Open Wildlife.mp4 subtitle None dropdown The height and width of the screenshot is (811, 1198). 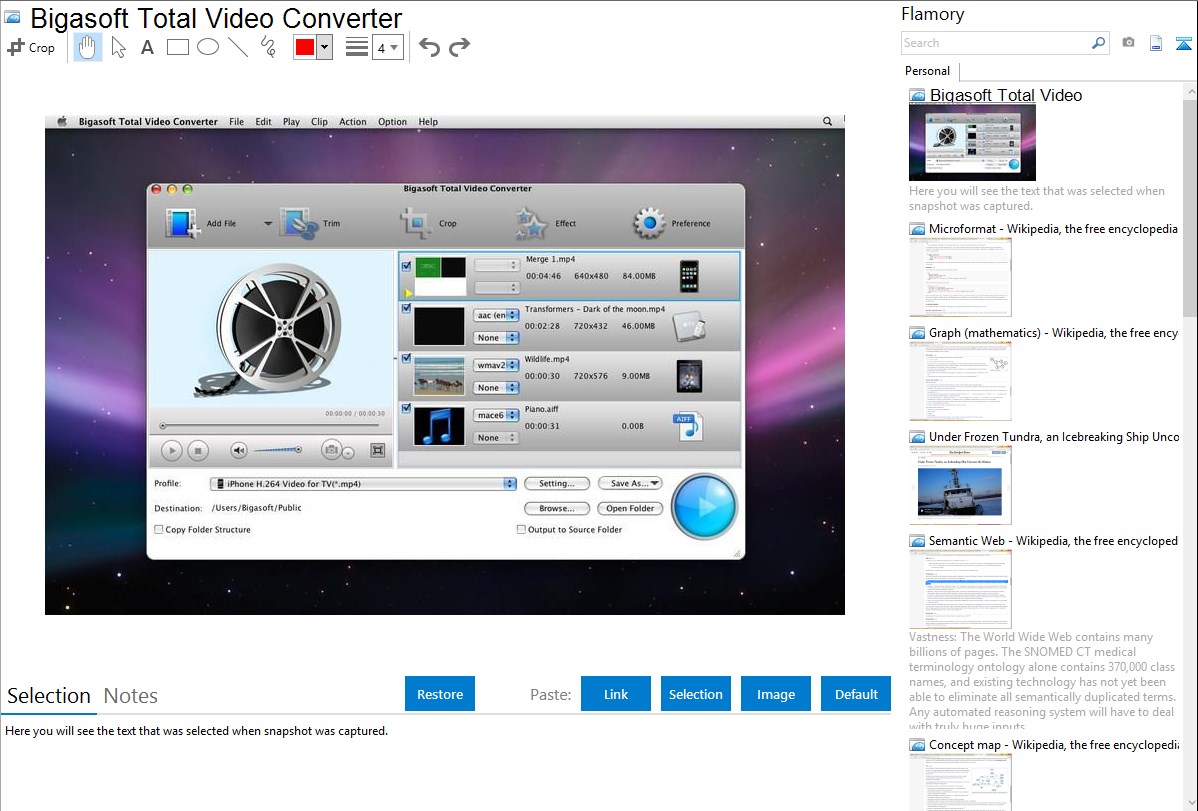(x=497, y=388)
